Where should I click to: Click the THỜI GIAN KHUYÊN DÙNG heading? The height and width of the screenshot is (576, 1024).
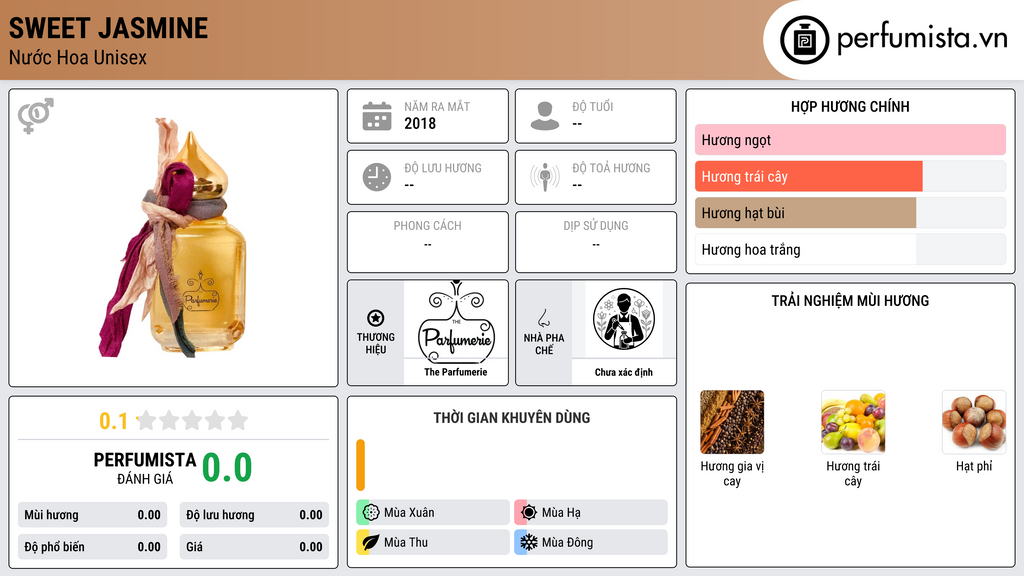[x=512, y=418]
